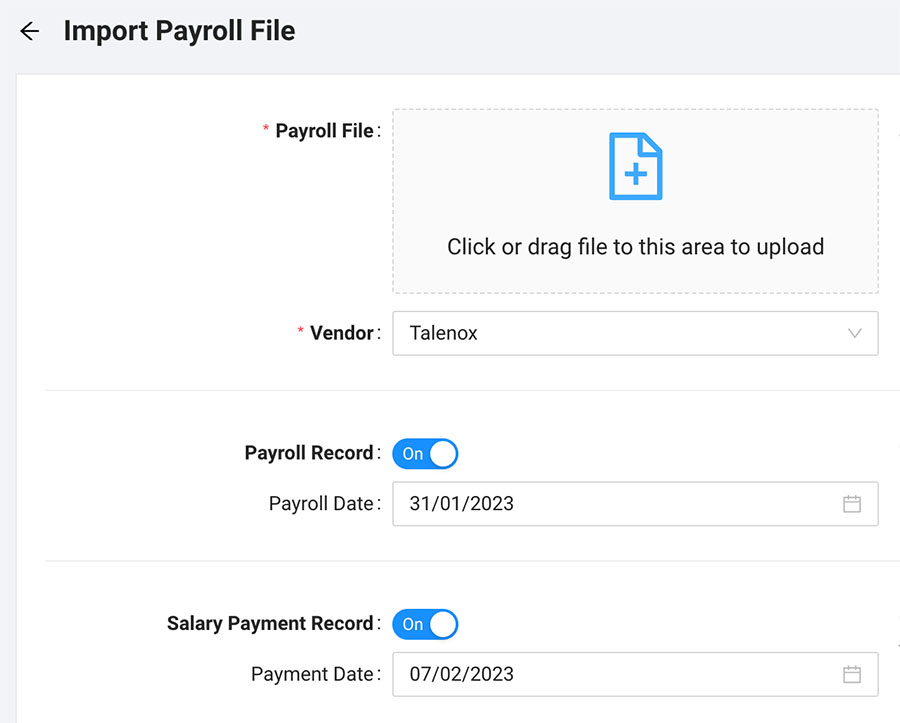Open the Payment Date calendar icon
The width and height of the screenshot is (900, 723).
[852, 674]
